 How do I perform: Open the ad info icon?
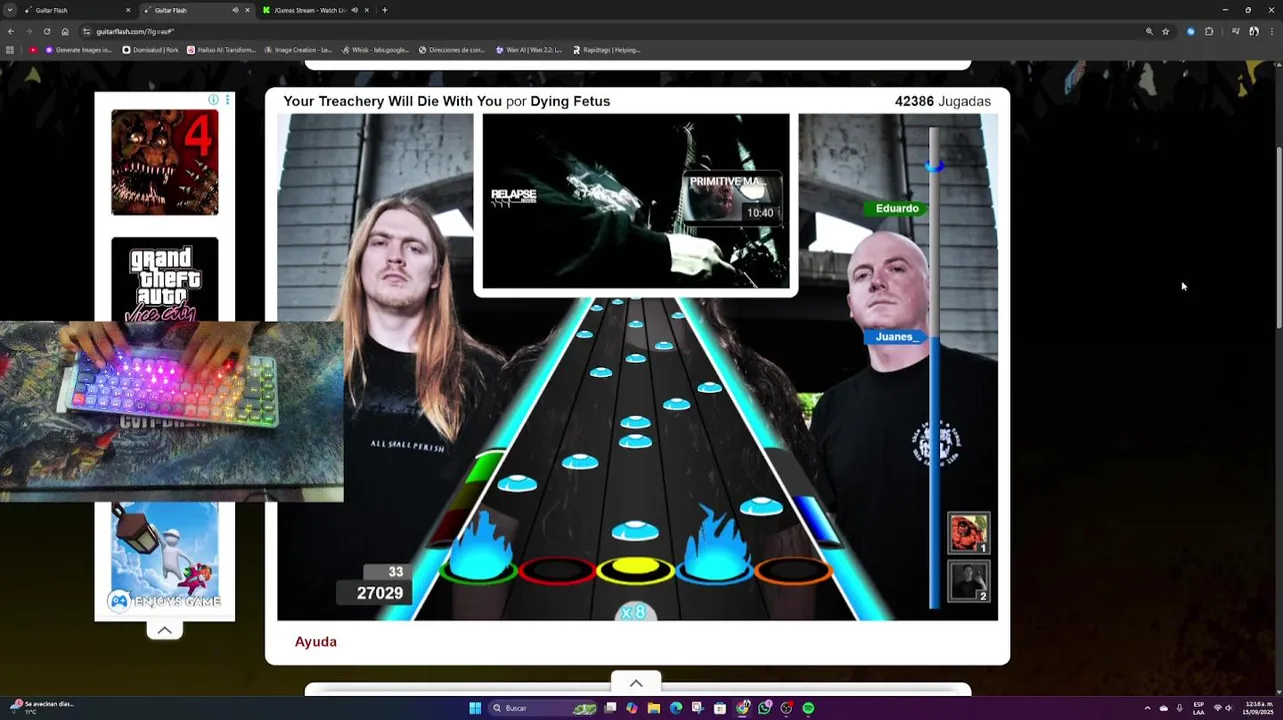(213, 100)
